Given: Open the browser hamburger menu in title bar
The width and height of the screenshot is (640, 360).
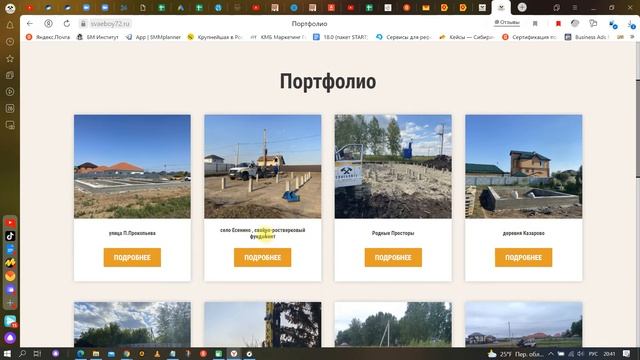Looking at the screenshot, I should pos(574,7).
